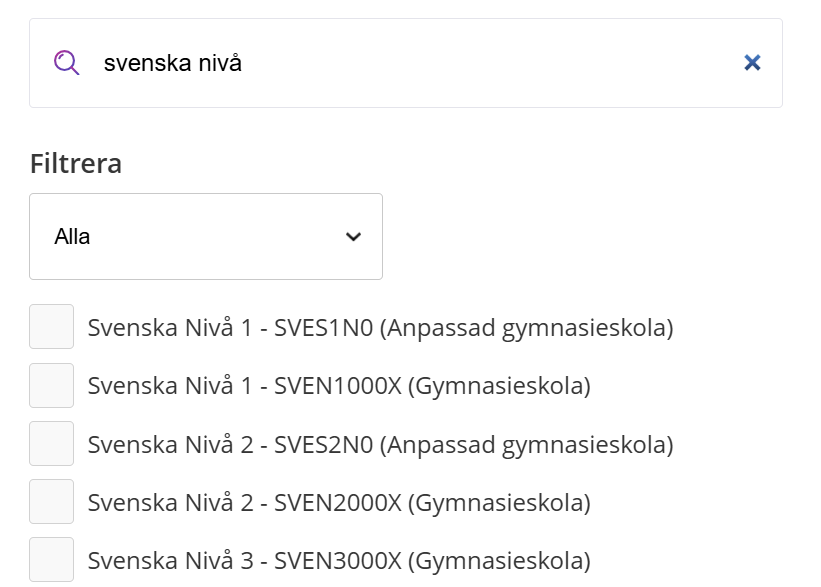Click the chevron arrow in the Alla filter
Viewport: 821px width, 587px height.
click(x=353, y=237)
